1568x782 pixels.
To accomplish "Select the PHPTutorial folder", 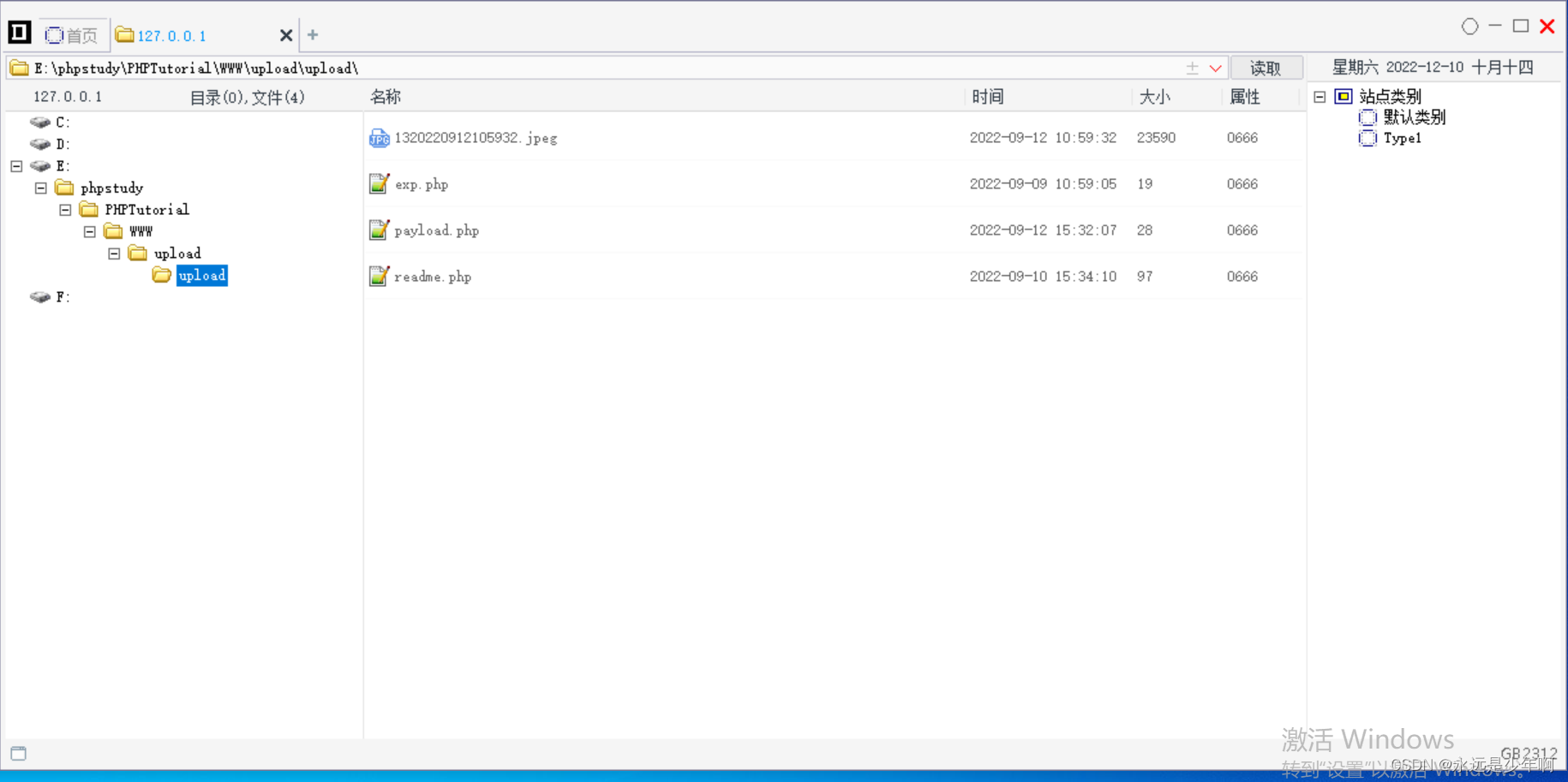I will coord(147,210).
